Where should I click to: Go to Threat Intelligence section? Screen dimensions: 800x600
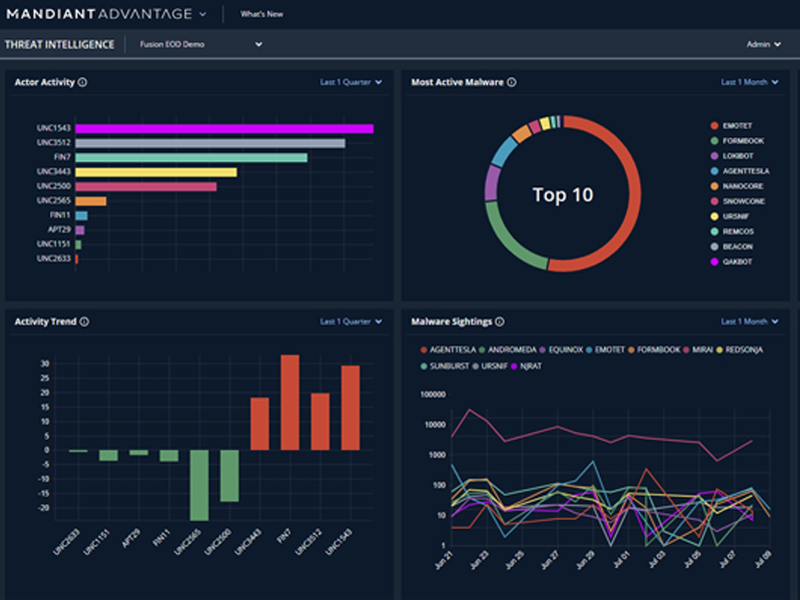click(59, 44)
